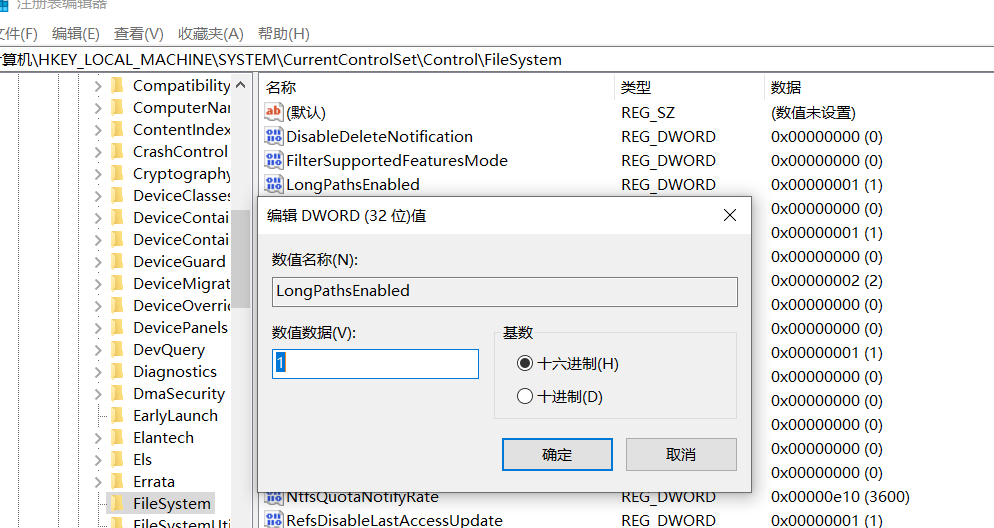Expand the DeviceGuard tree node
Screen dimensions: 994x528
click(98, 261)
